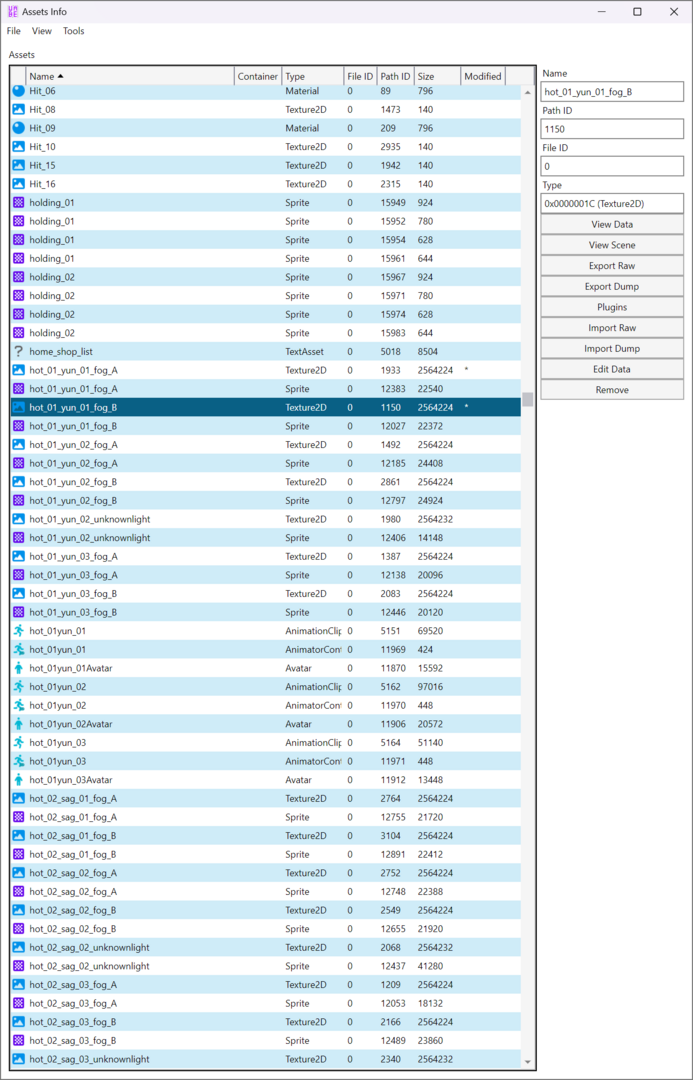Click the question mark icon of home_shop_list
Image resolution: width=693 pixels, height=1080 pixels.
coord(19,351)
